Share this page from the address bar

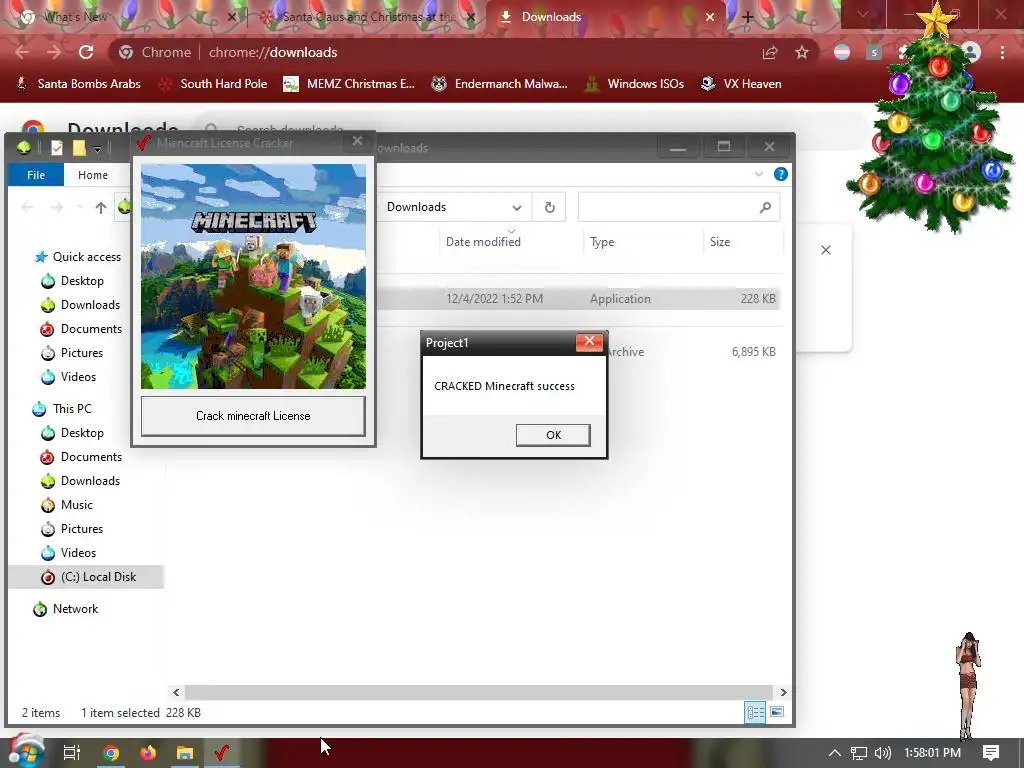tap(770, 52)
